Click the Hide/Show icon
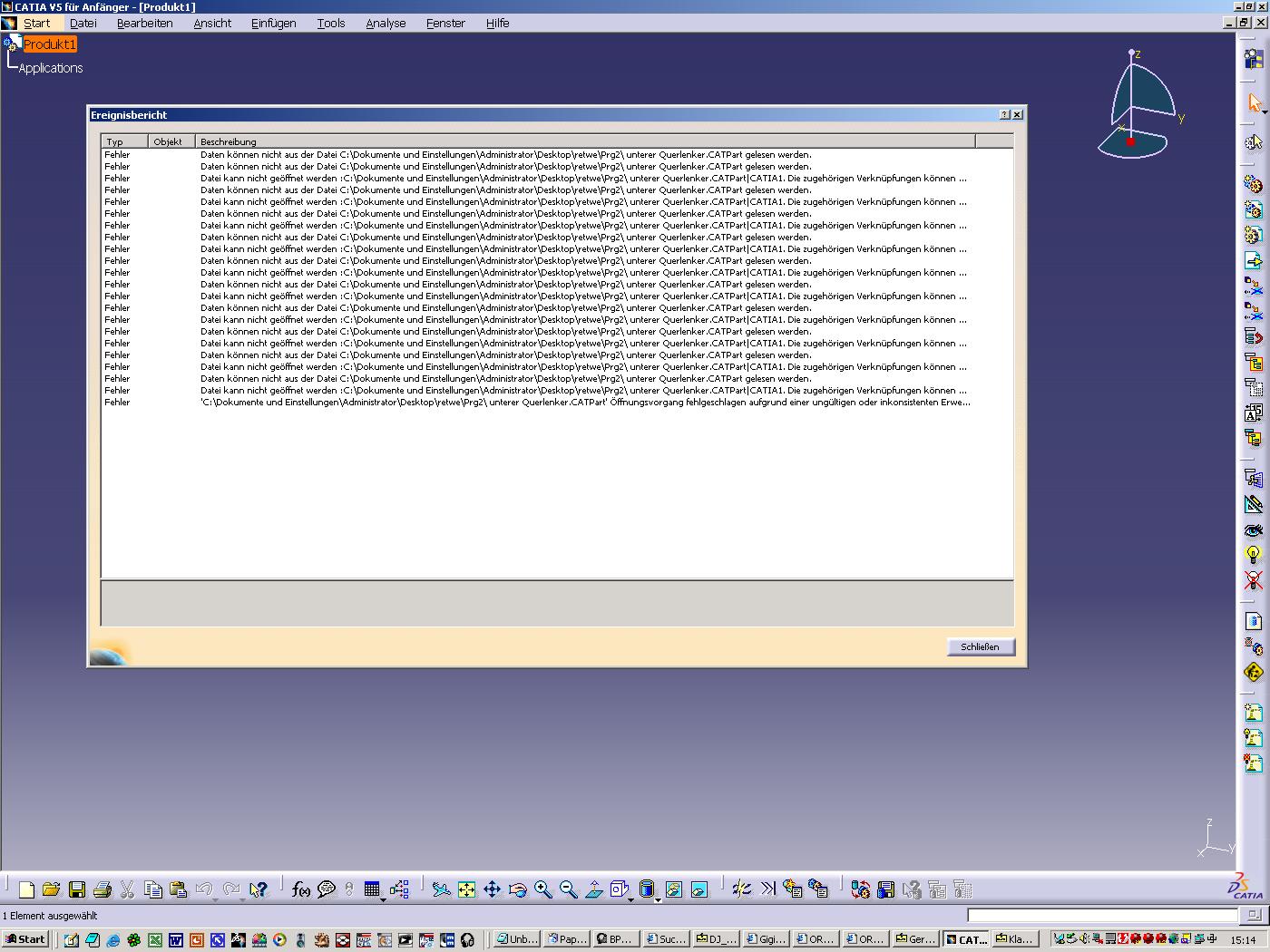The image size is (1270, 952). point(673,889)
